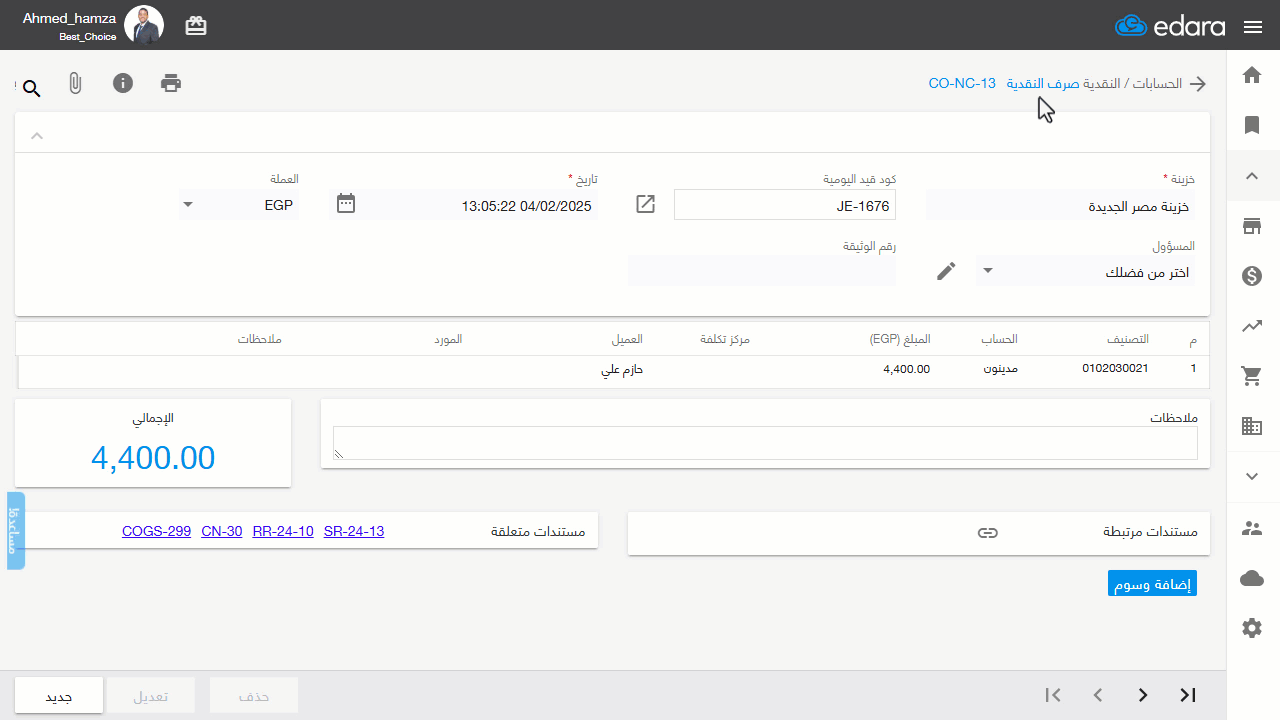1280x720 pixels.
Task: Open the store module icon
Action: (x=1252, y=226)
